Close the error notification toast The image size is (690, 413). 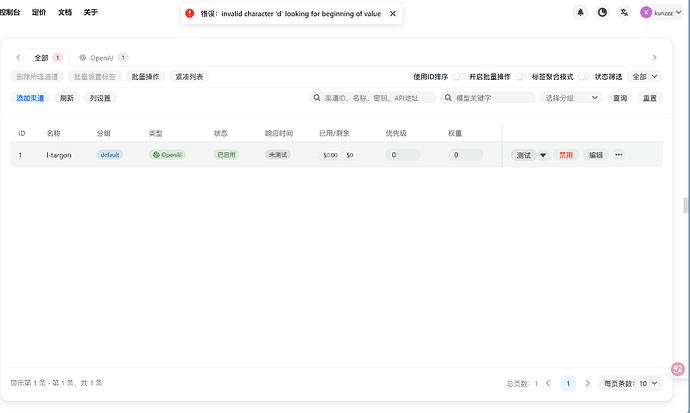click(393, 14)
